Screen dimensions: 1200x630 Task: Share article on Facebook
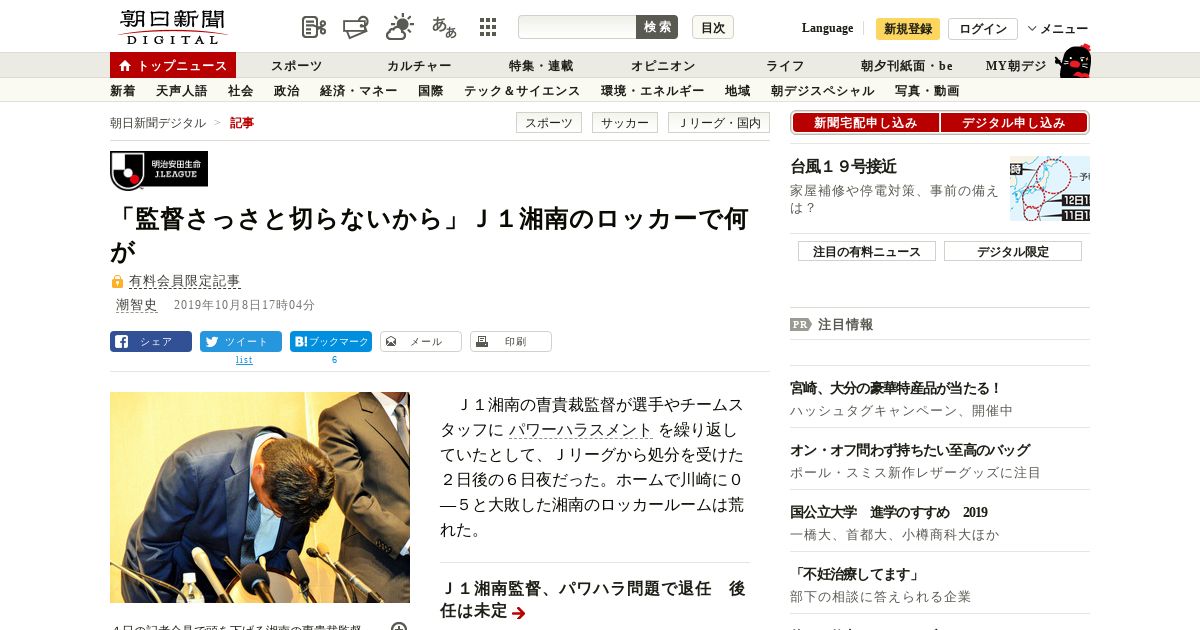[151, 341]
